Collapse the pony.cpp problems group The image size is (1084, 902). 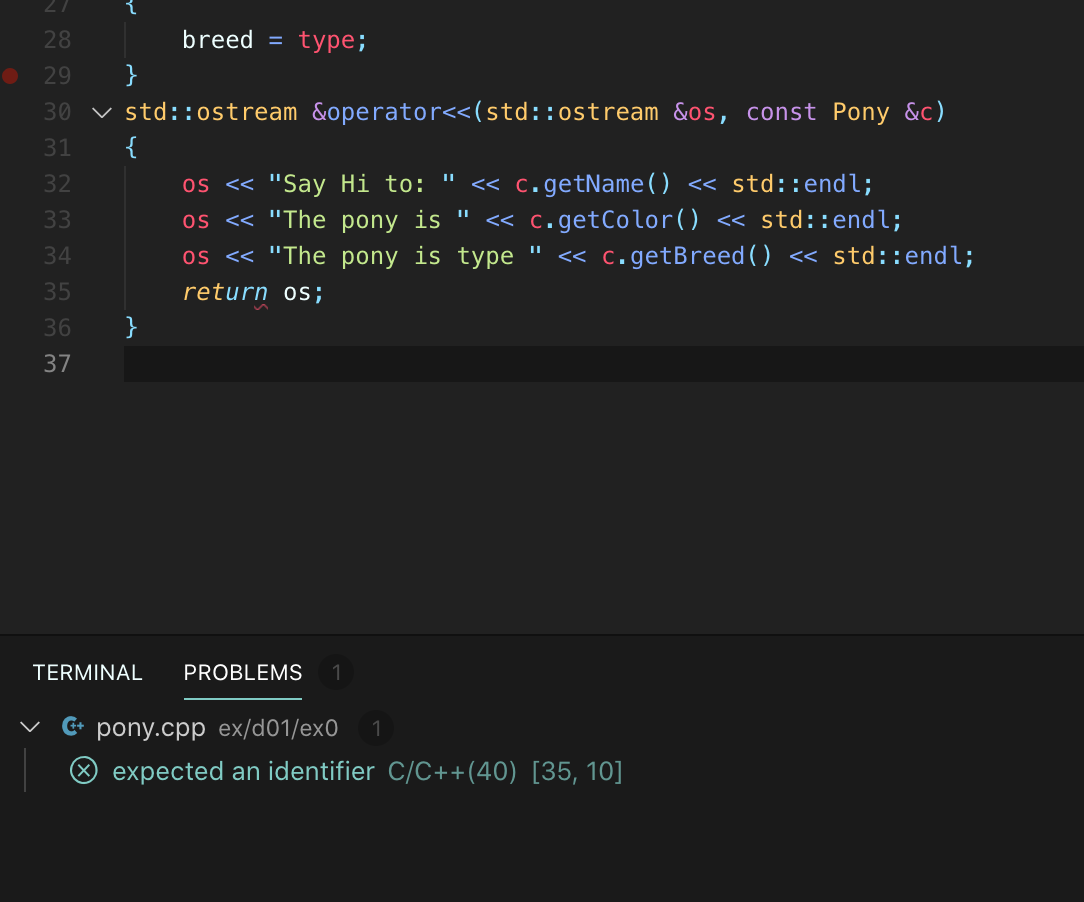30,727
